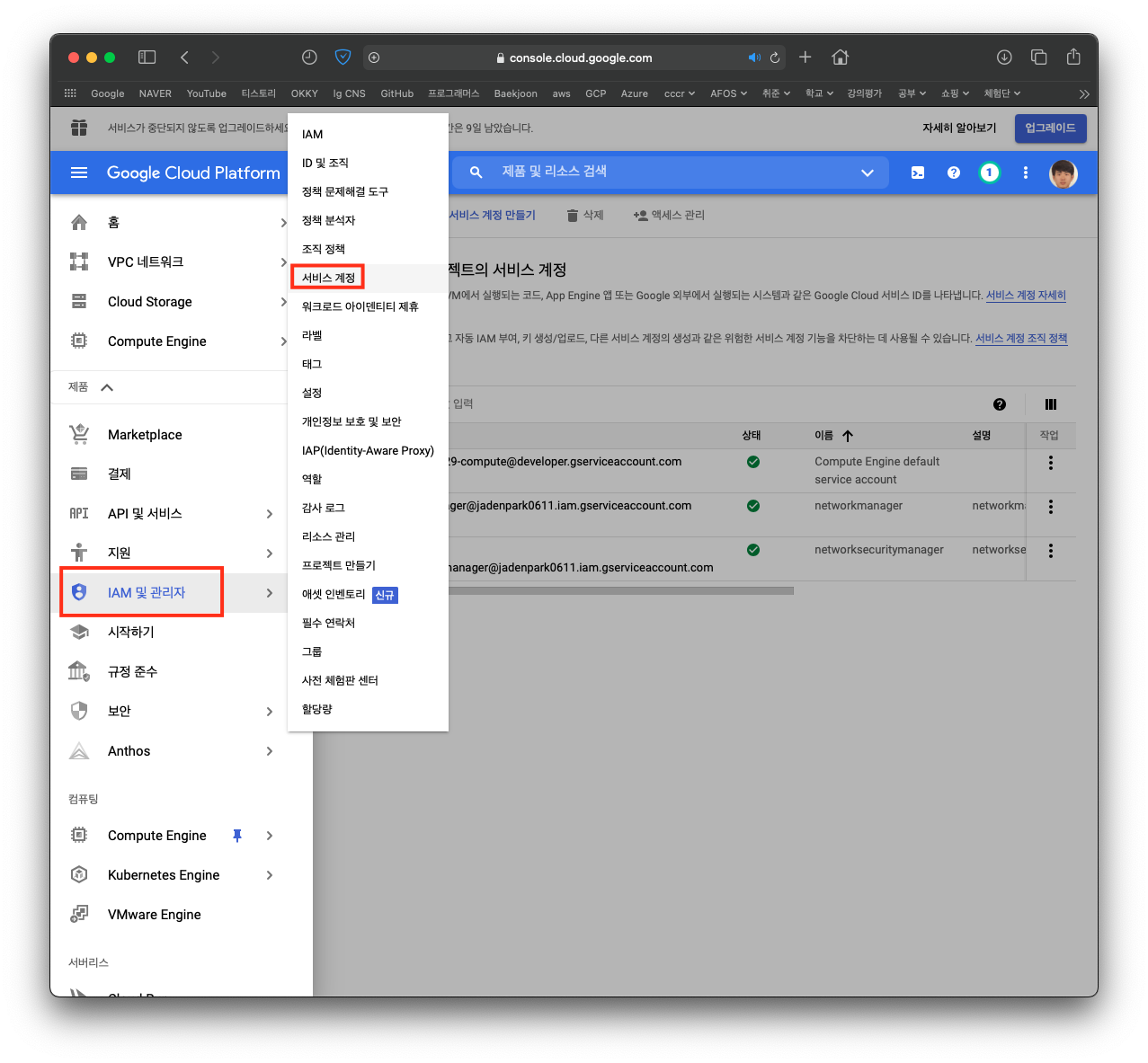The height and width of the screenshot is (1063, 1148).
Task: Go back with Safari back arrow
Action: click(184, 58)
